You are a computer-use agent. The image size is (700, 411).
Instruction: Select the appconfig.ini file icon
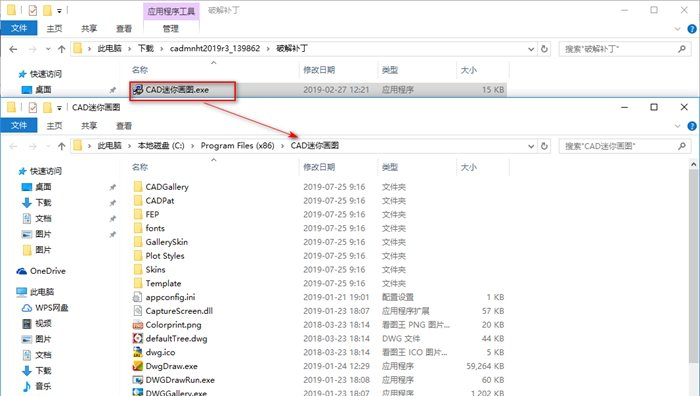[x=138, y=297]
